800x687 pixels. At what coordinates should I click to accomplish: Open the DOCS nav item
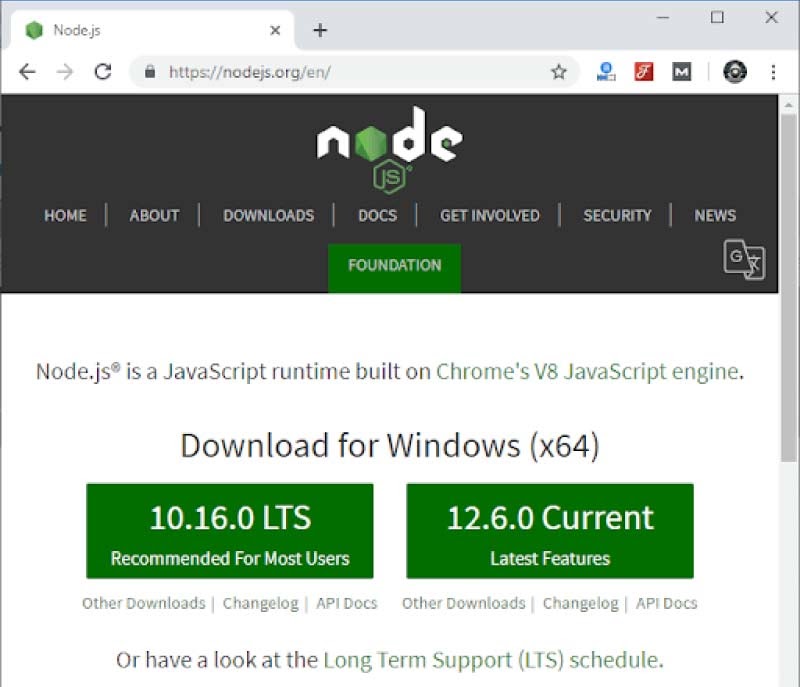pyautogui.click(x=378, y=216)
